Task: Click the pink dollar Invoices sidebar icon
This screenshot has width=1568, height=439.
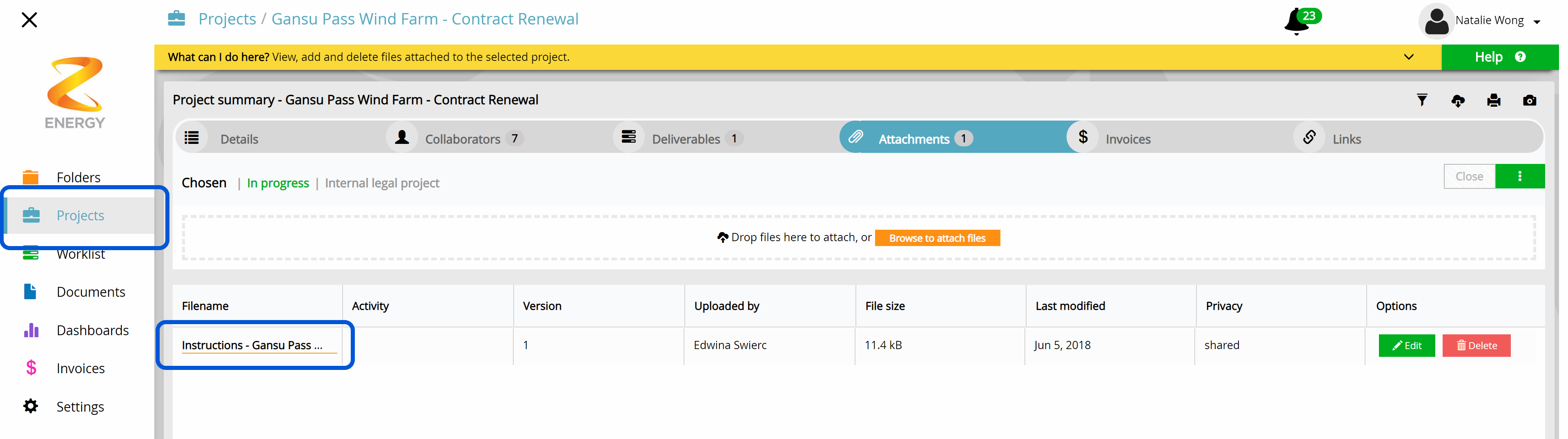Action: click(31, 368)
